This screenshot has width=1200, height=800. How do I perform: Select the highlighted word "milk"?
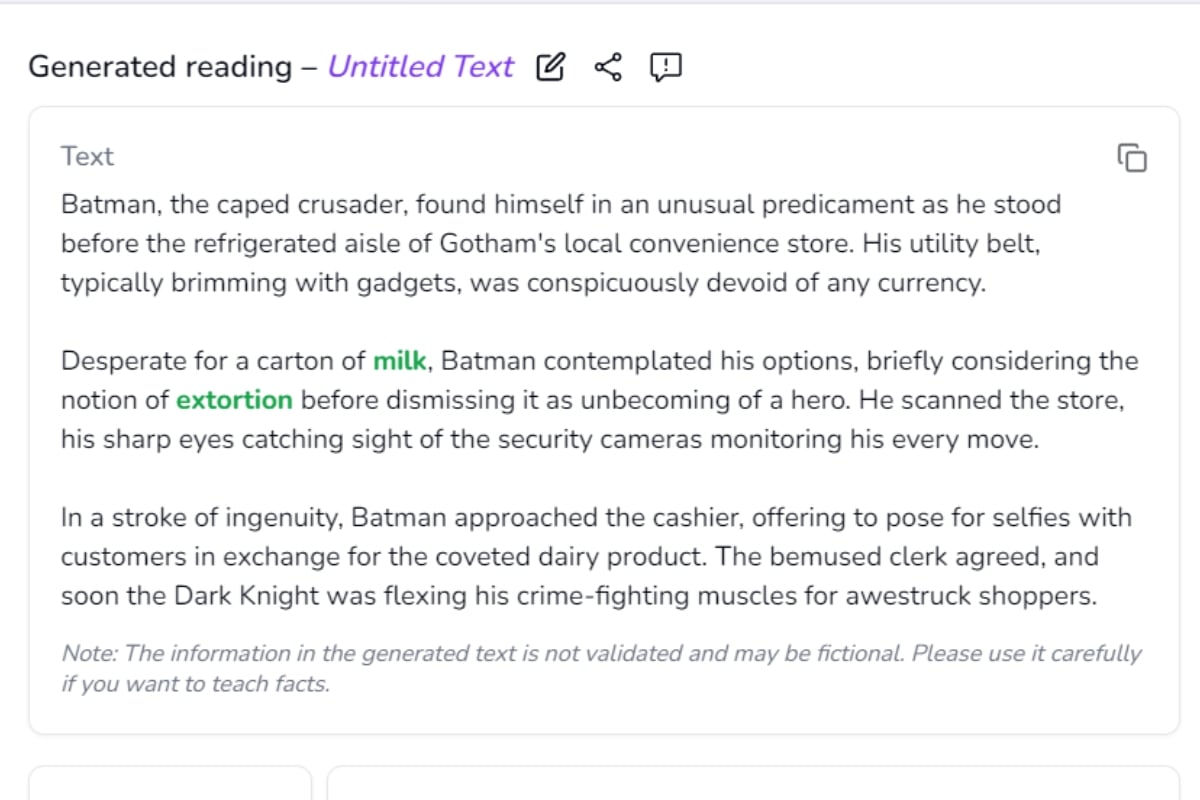[x=399, y=361]
